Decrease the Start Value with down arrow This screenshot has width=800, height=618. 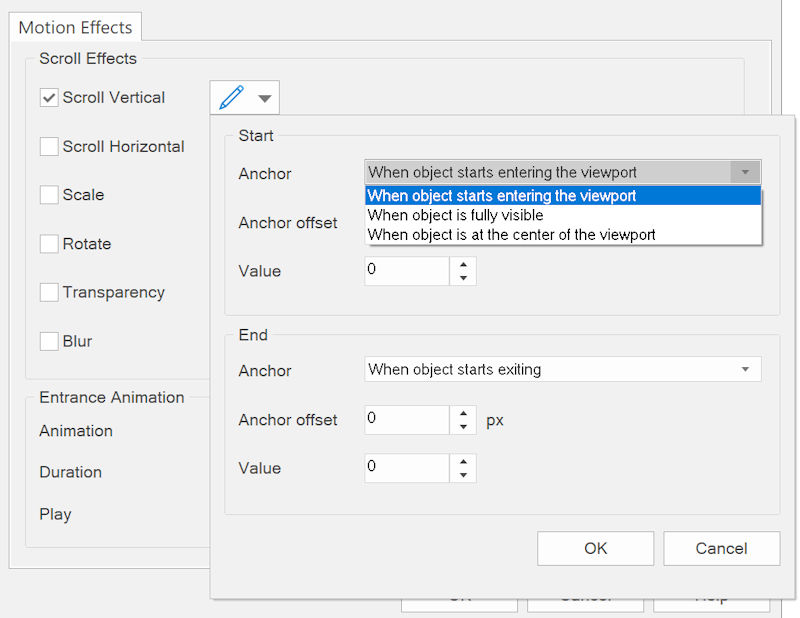click(463, 278)
